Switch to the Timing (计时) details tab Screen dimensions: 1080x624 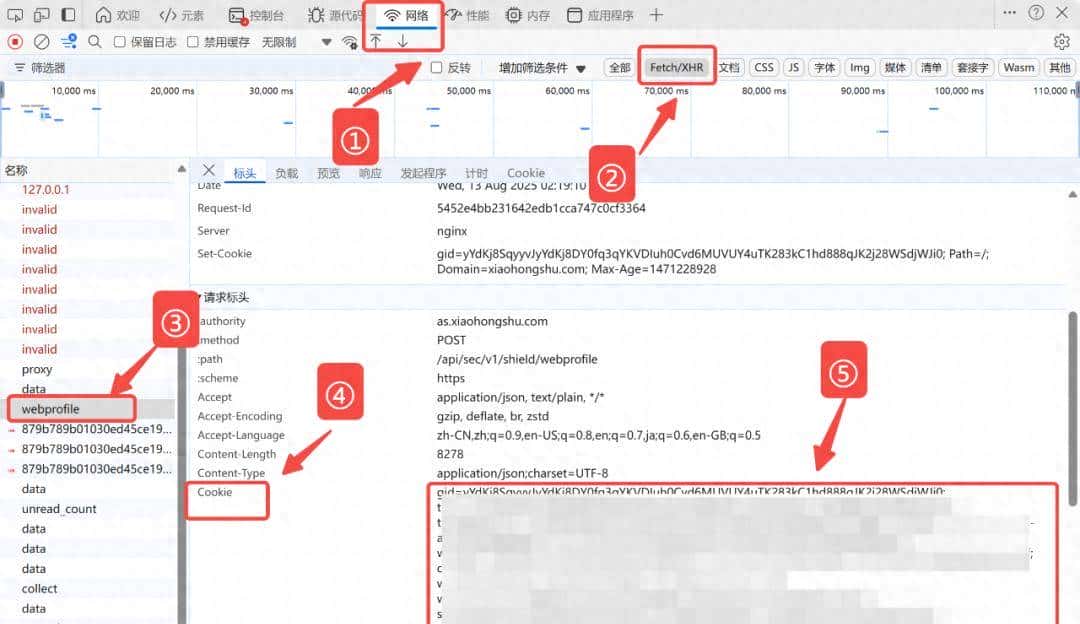pos(476,173)
